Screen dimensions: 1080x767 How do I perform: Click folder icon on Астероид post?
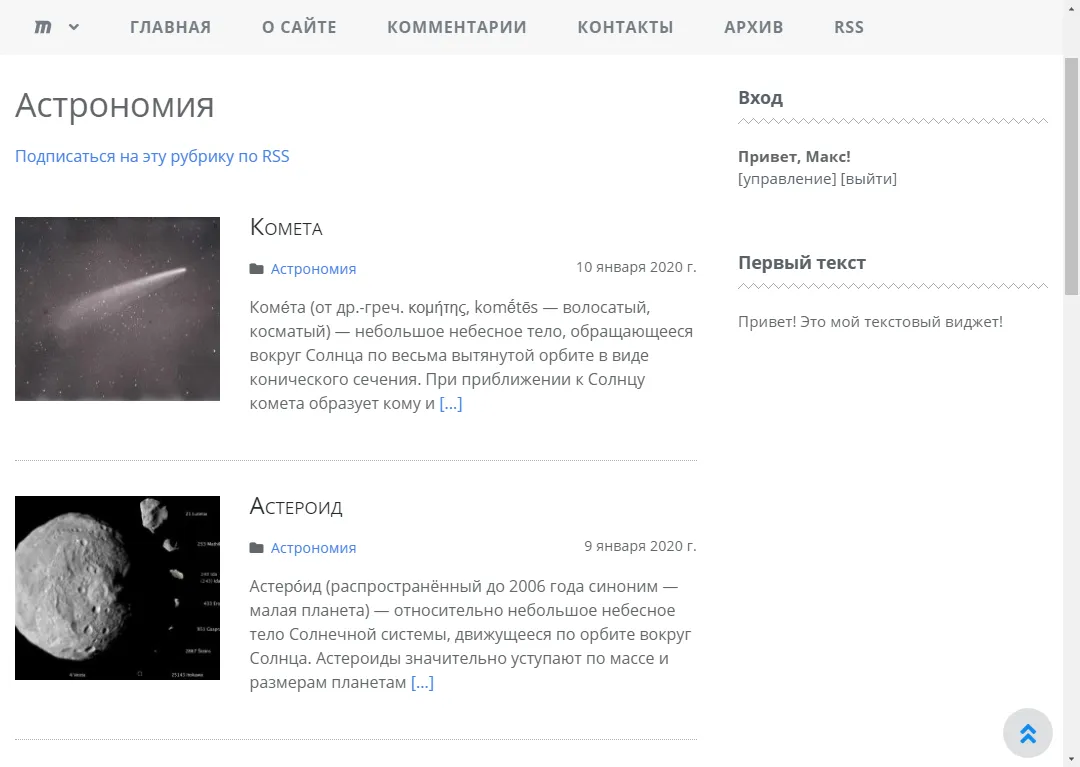coord(257,547)
